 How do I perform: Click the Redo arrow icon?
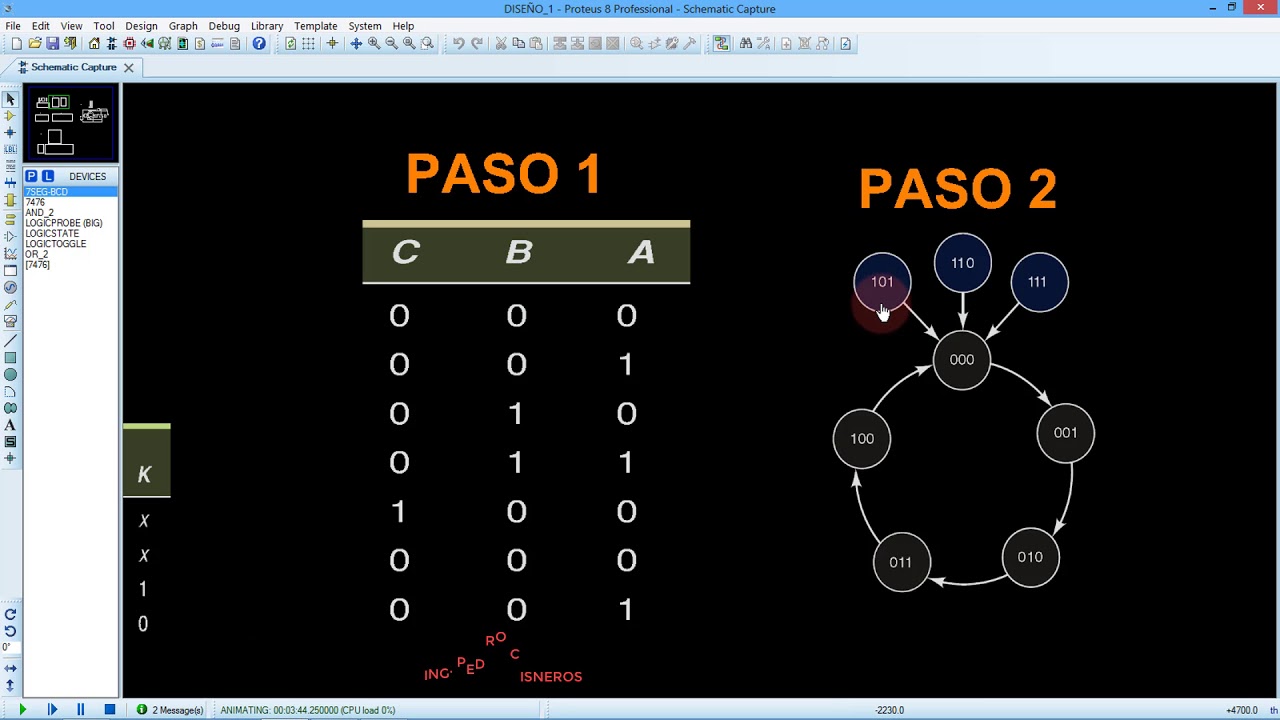pyautogui.click(x=477, y=44)
